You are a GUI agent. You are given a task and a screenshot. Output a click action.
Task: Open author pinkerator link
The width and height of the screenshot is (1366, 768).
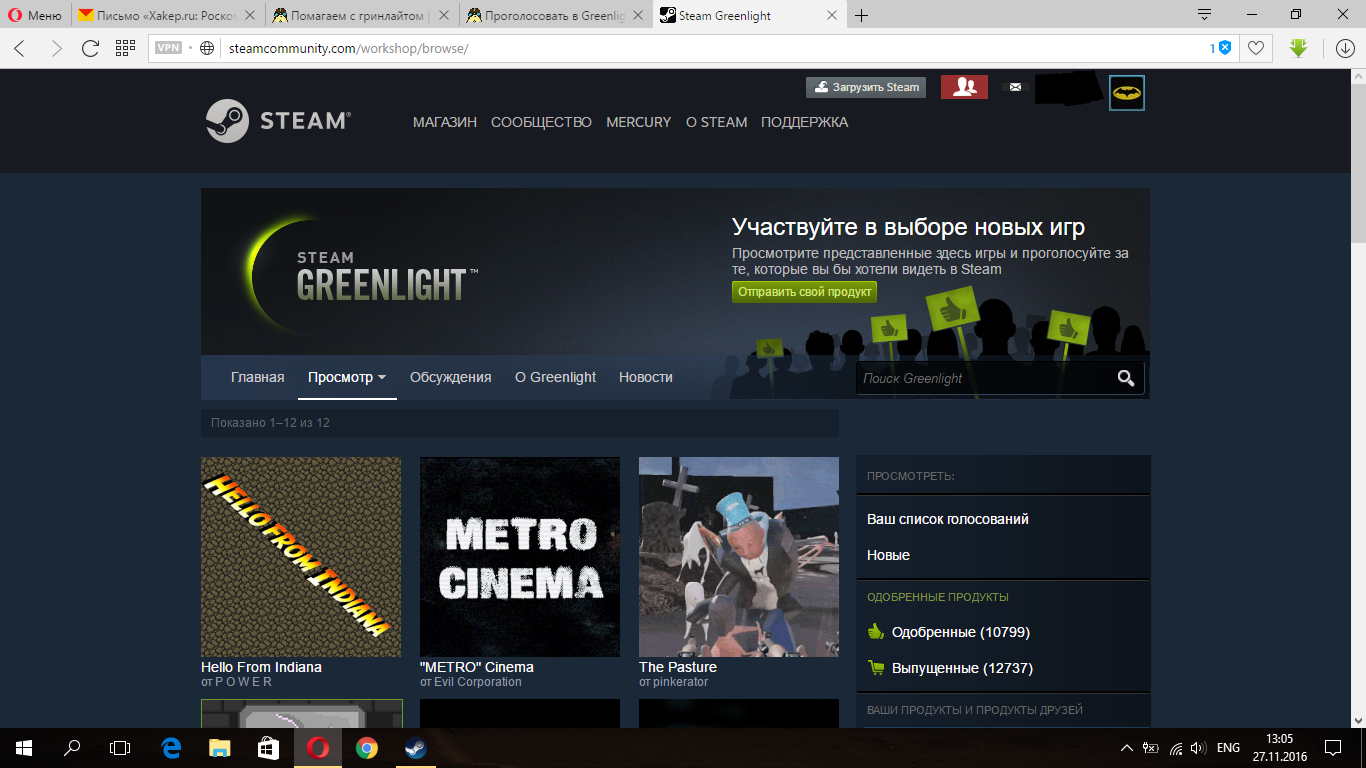point(680,682)
